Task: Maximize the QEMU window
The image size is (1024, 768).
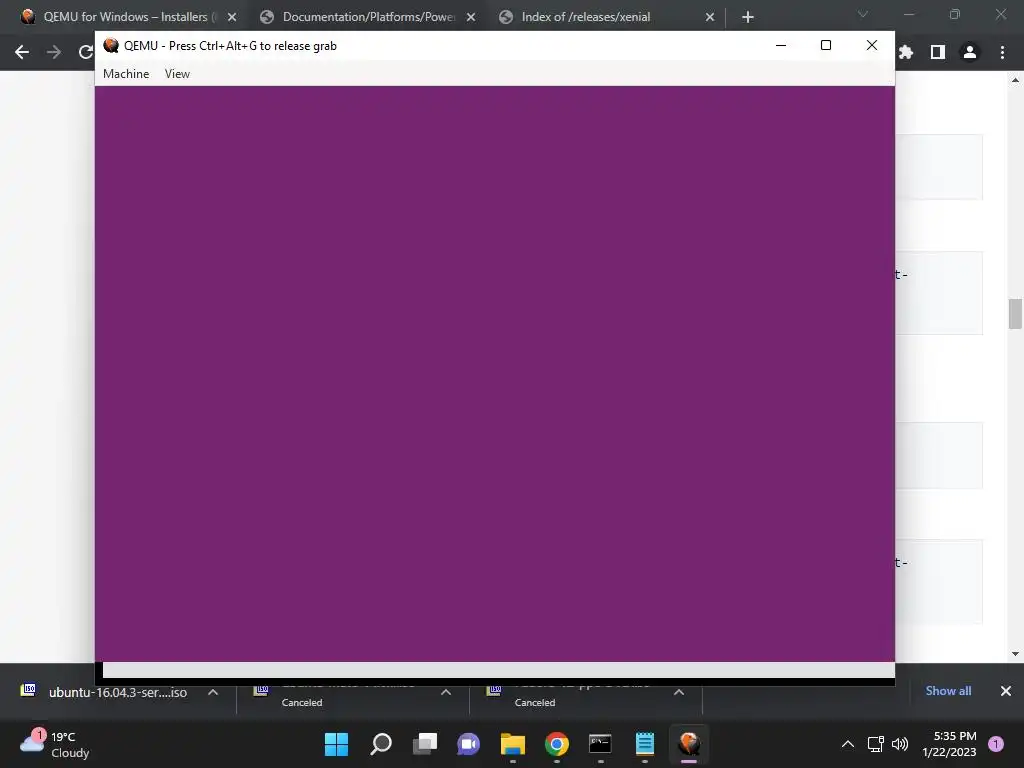Action: tap(825, 45)
